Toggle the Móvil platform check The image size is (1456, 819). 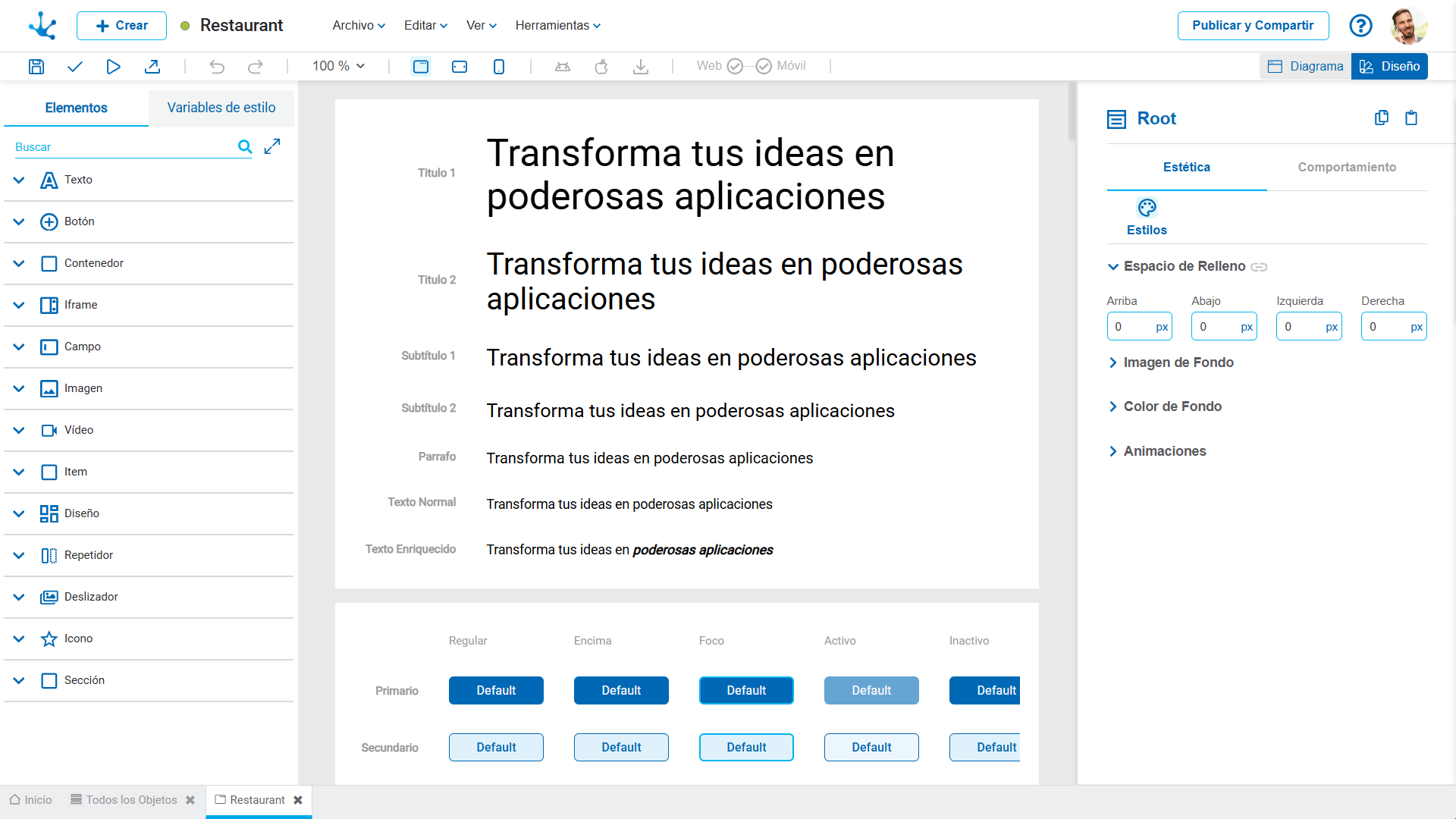coord(764,66)
